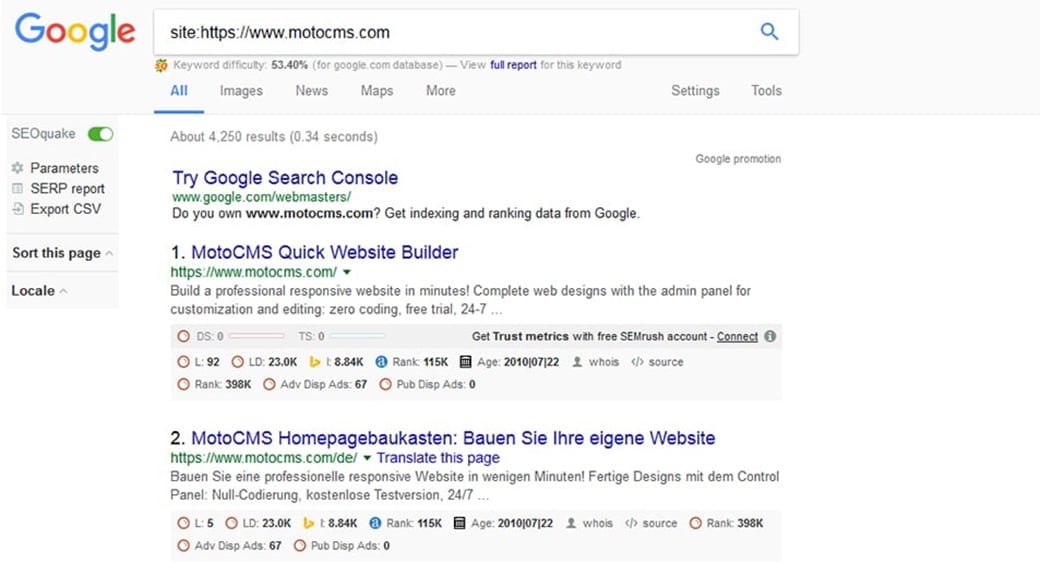Expand the Sort this page section

(62, 253)
